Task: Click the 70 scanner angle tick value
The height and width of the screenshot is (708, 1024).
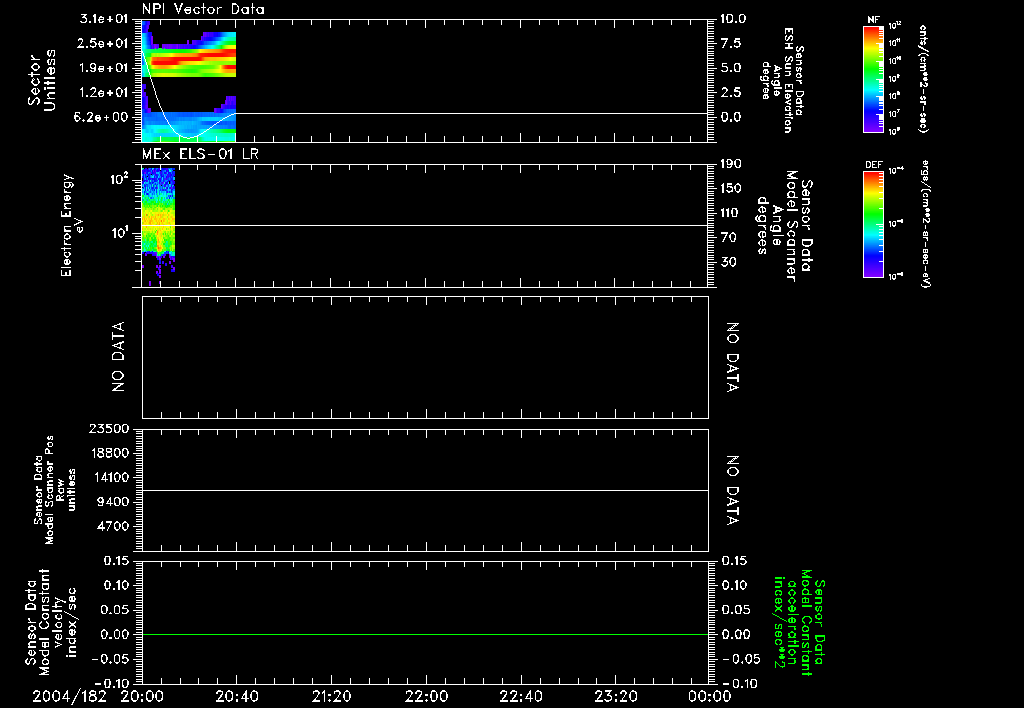Action: [728, 238]
